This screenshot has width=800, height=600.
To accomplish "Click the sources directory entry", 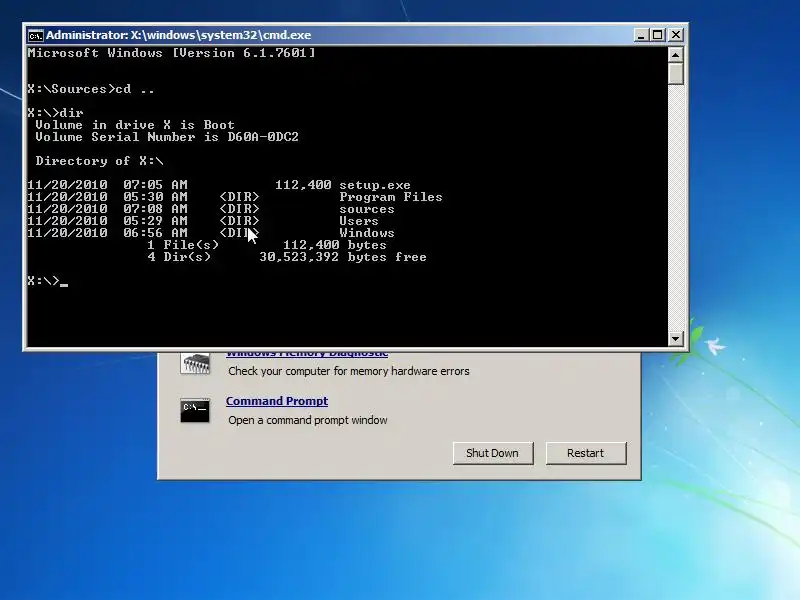I will pyautogui.click(x=367, y=209).
